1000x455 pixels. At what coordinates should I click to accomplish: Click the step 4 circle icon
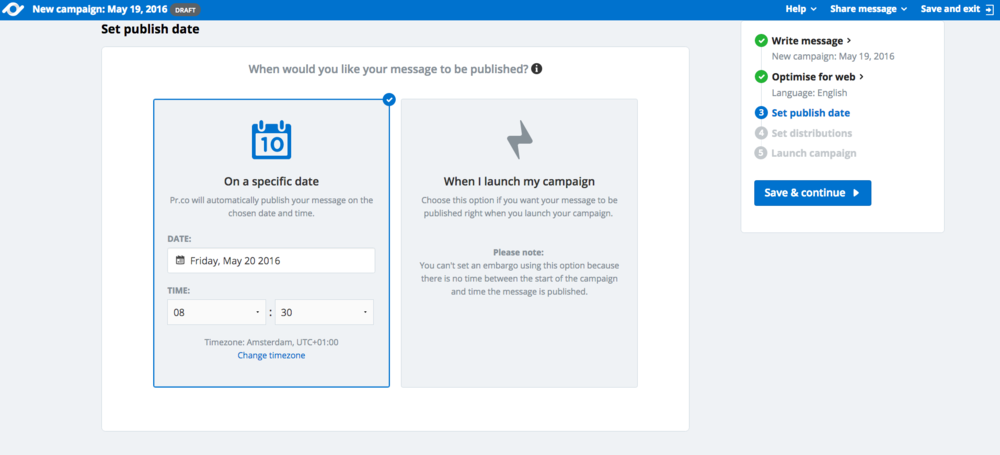coord(761,133)
